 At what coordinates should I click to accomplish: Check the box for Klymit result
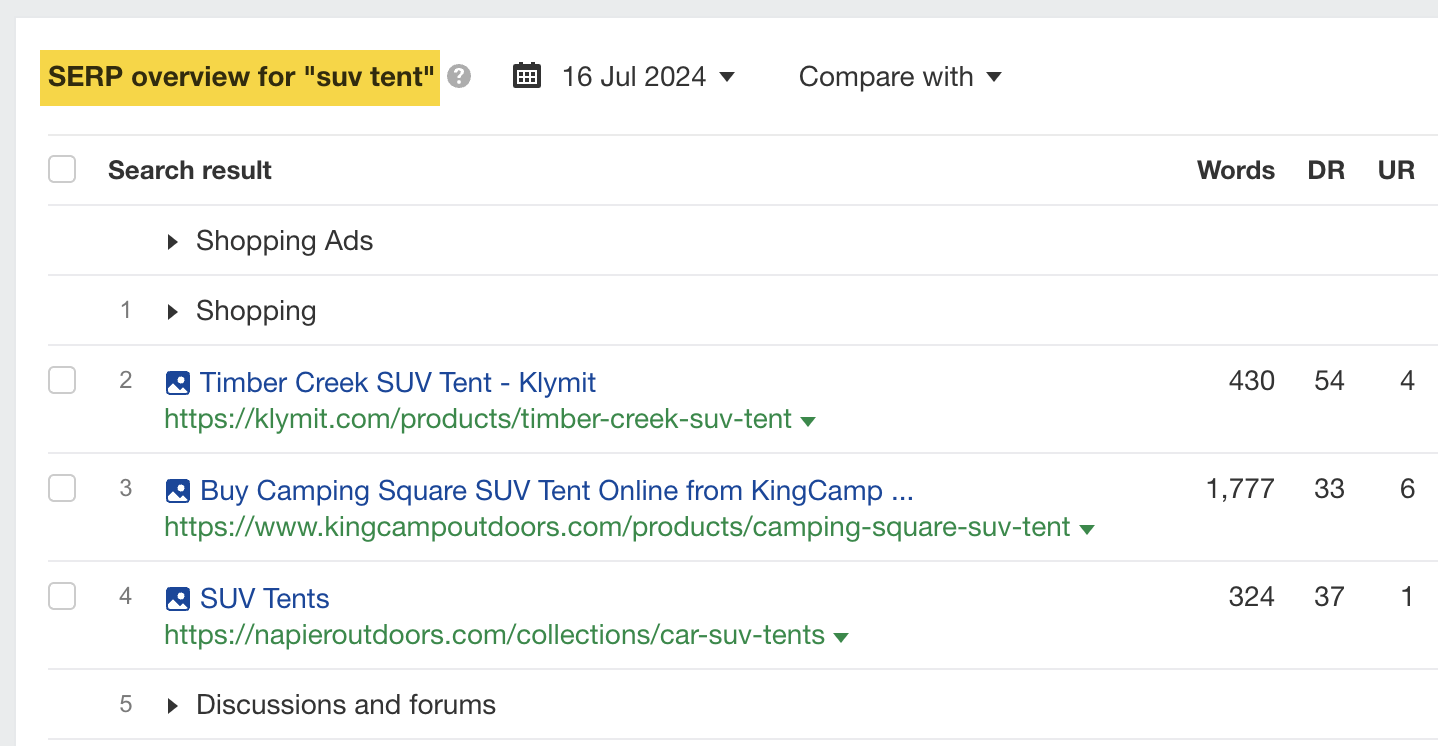pyautogui.click(x=62, y=381)
